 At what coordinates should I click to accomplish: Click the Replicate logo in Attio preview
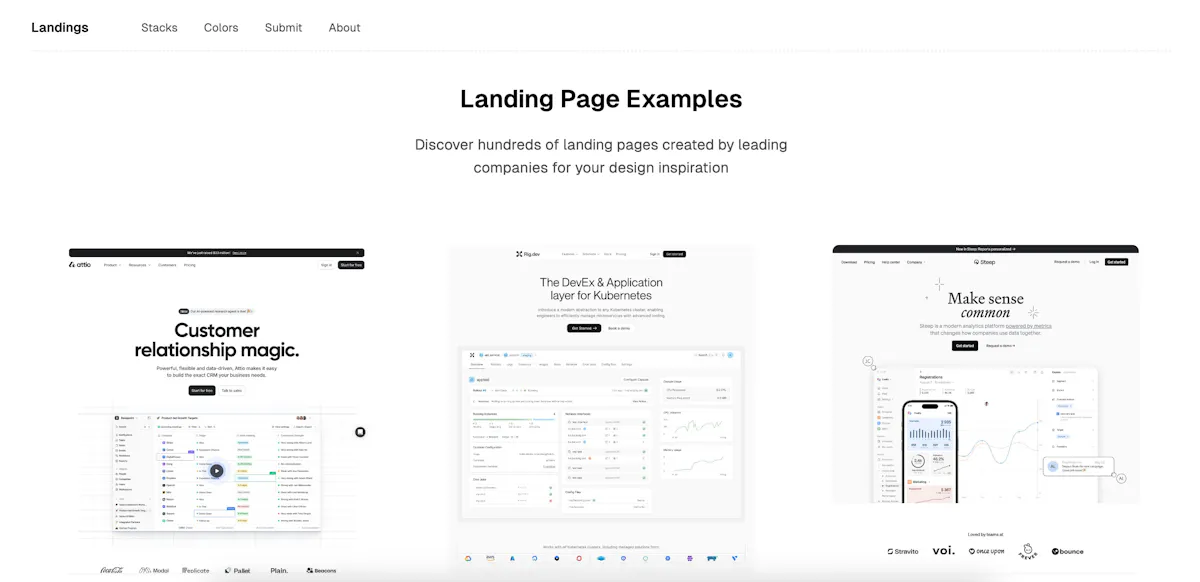(196, 571)
